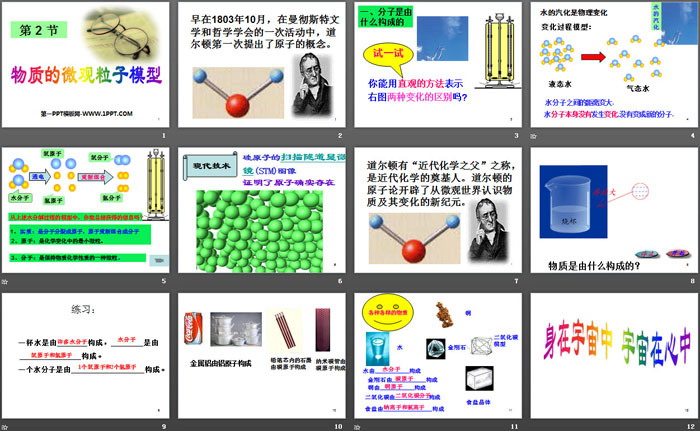Click the 通电 arrow on slide 5
The height and width of the screenshot is (431, 700).
[40, 176]
